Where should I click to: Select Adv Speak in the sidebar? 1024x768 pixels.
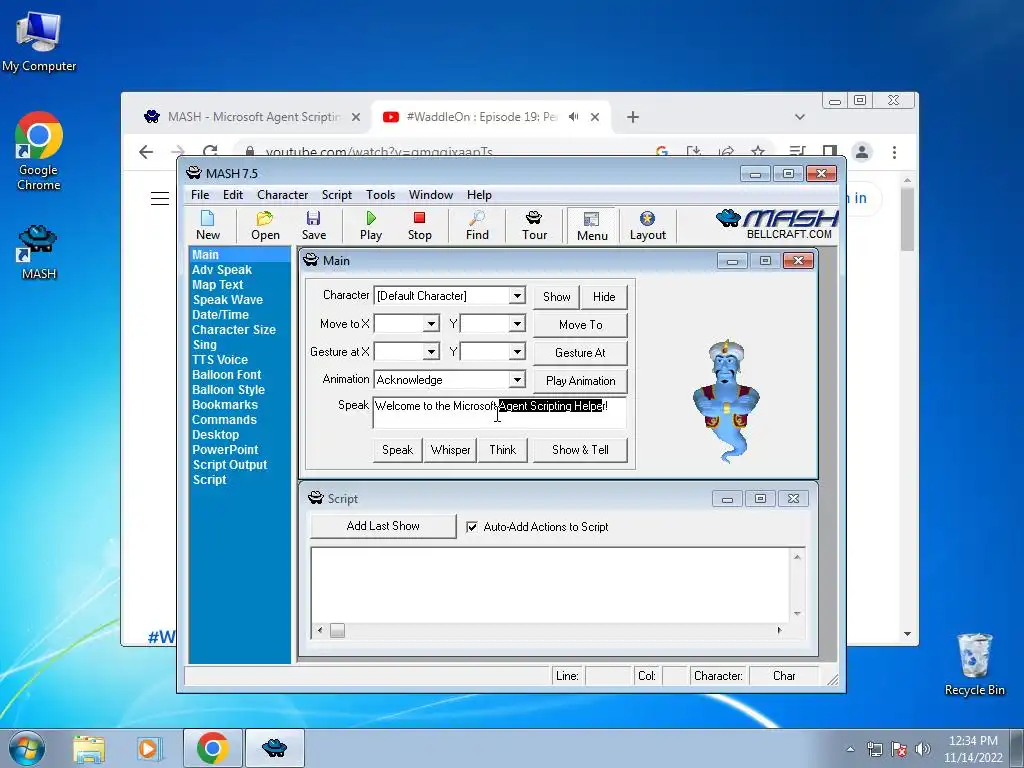point(222,270)
